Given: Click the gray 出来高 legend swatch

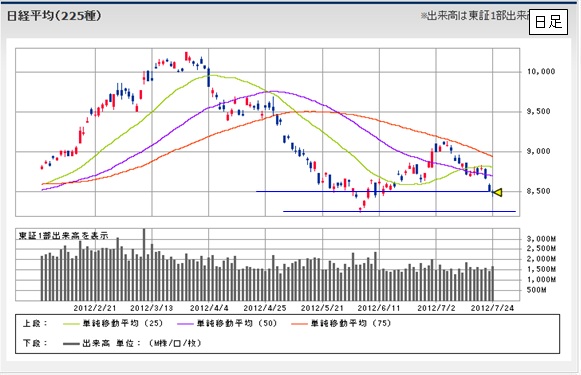Looking at the screenshot, I should (x=71, y=344).
